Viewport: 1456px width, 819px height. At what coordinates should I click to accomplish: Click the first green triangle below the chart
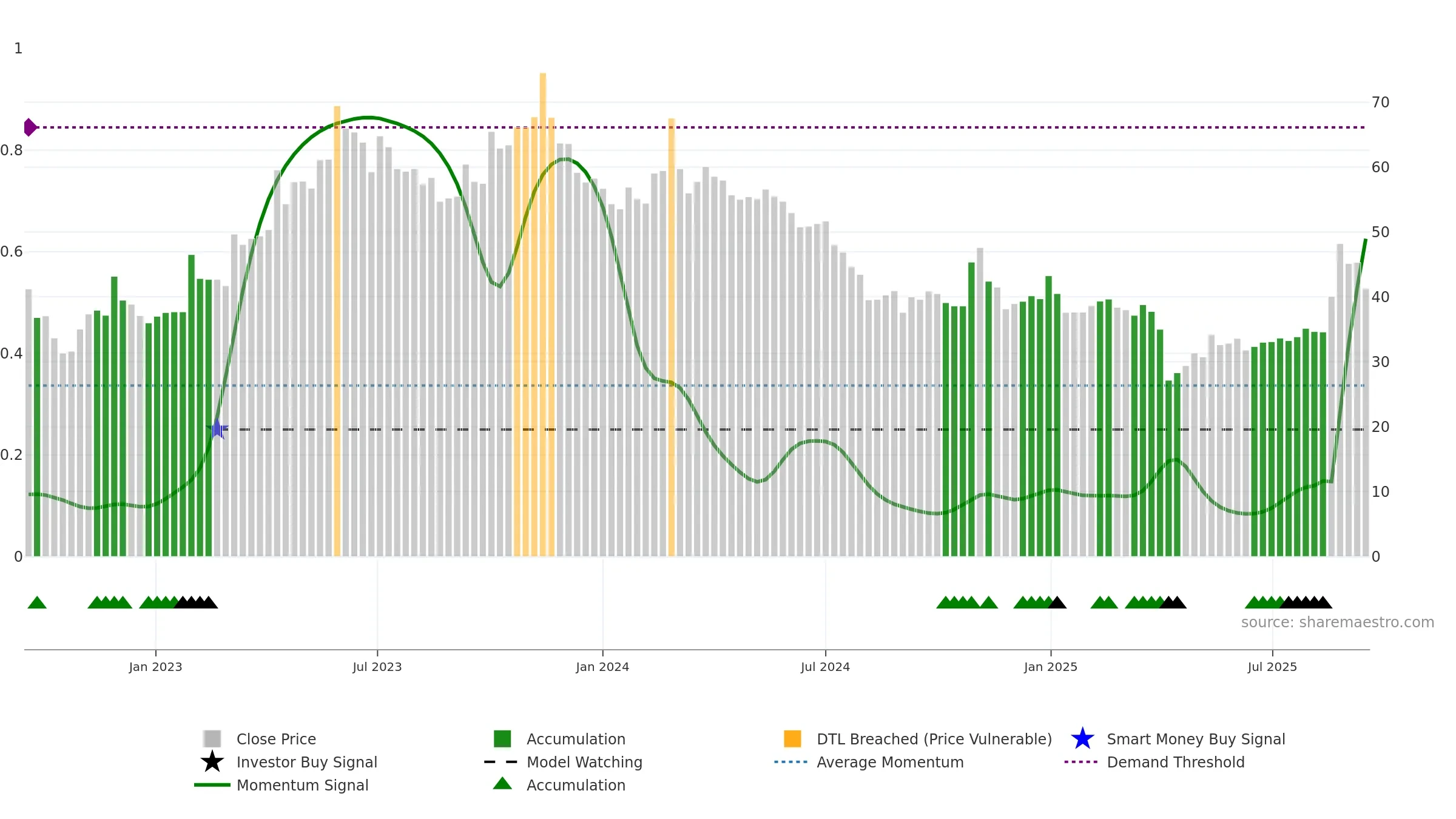(x=37, y=602)
